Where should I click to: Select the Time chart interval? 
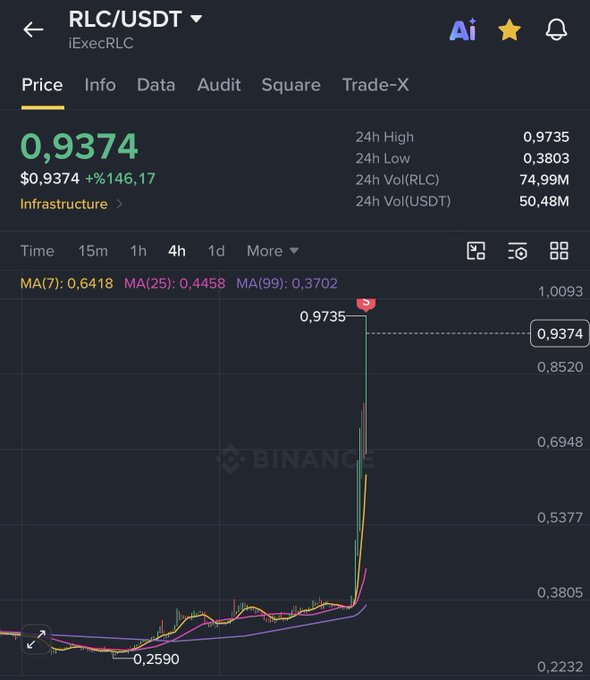(x=37, y=251)
